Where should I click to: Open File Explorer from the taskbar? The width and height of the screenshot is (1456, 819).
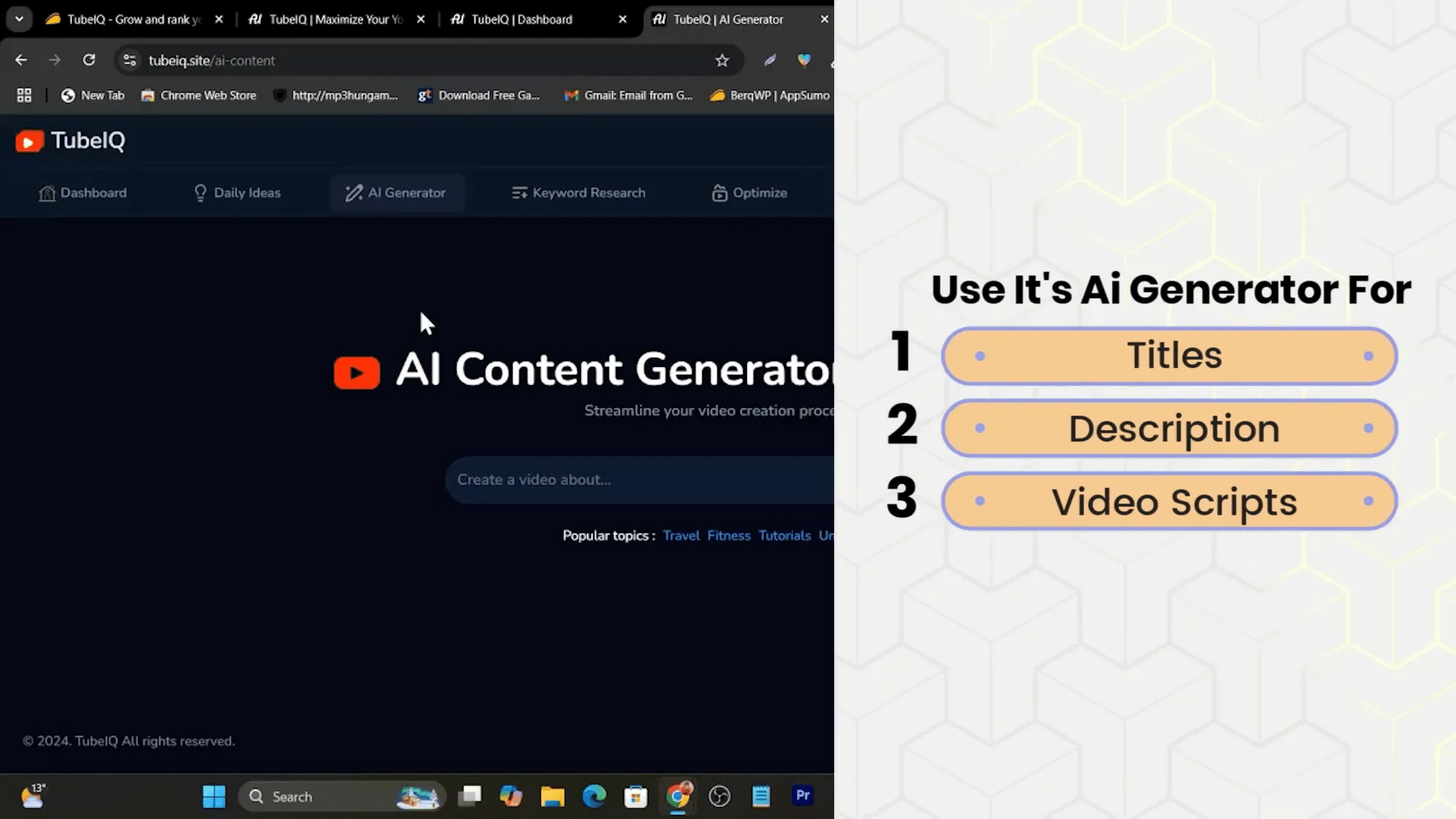552,796
